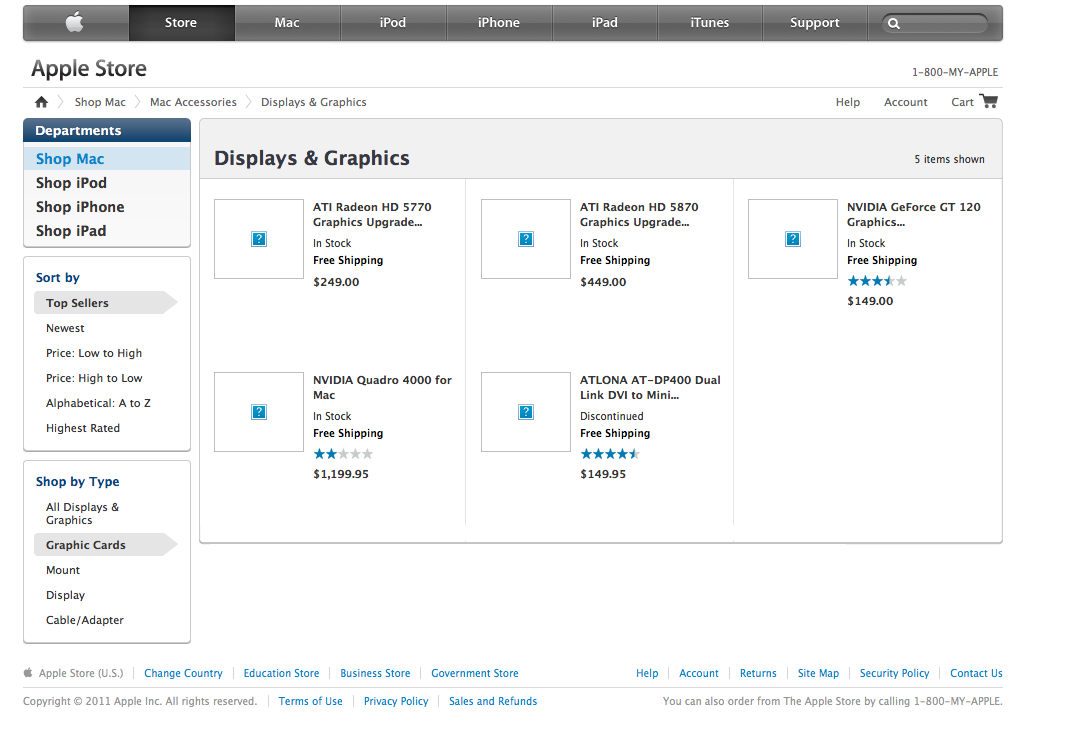1067x745 pixels.
Task: Click star rating for ATLONA AT-DP400
Action: coord(610,454)
